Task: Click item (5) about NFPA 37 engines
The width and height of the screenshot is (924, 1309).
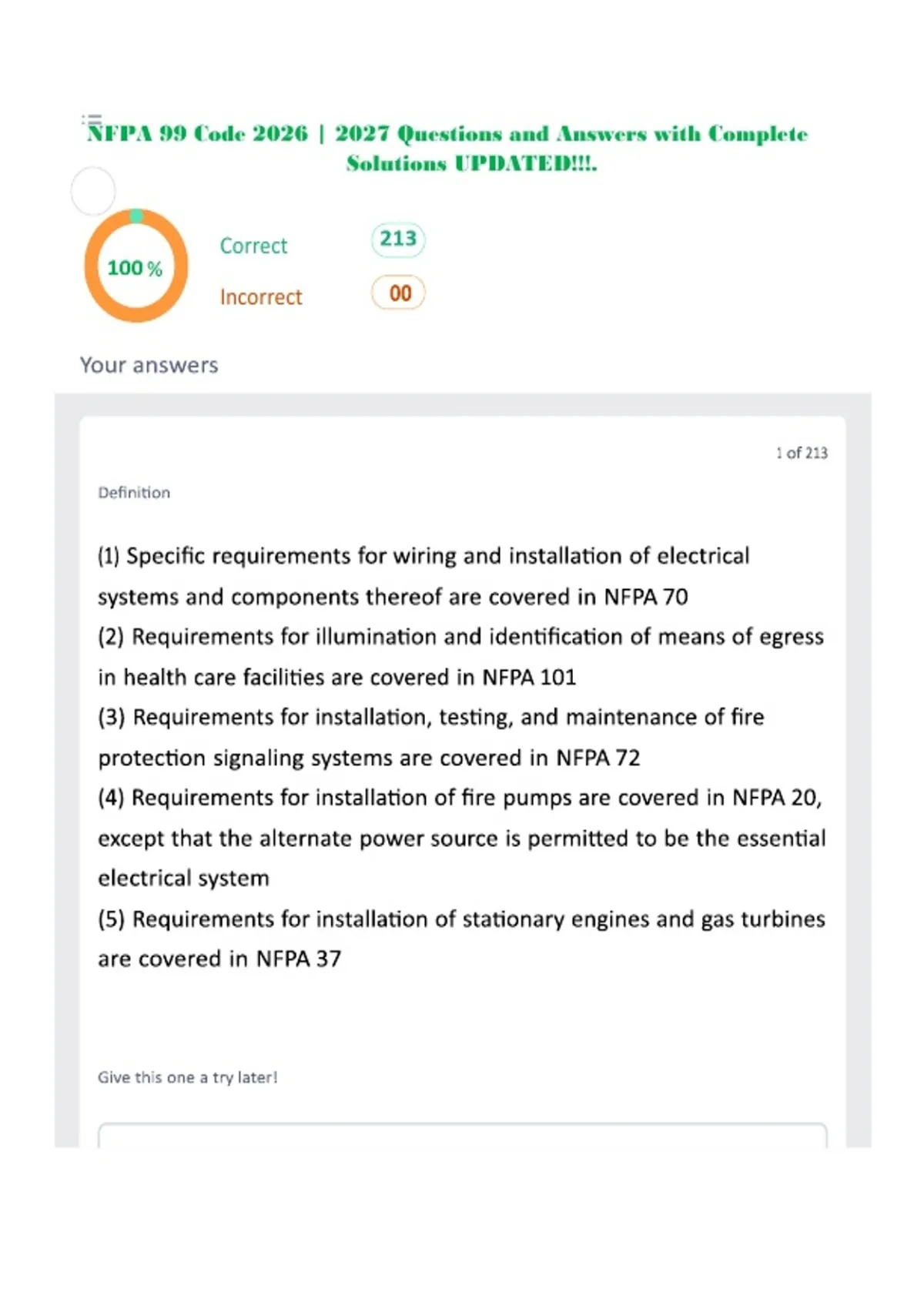Action: point(461,939)
